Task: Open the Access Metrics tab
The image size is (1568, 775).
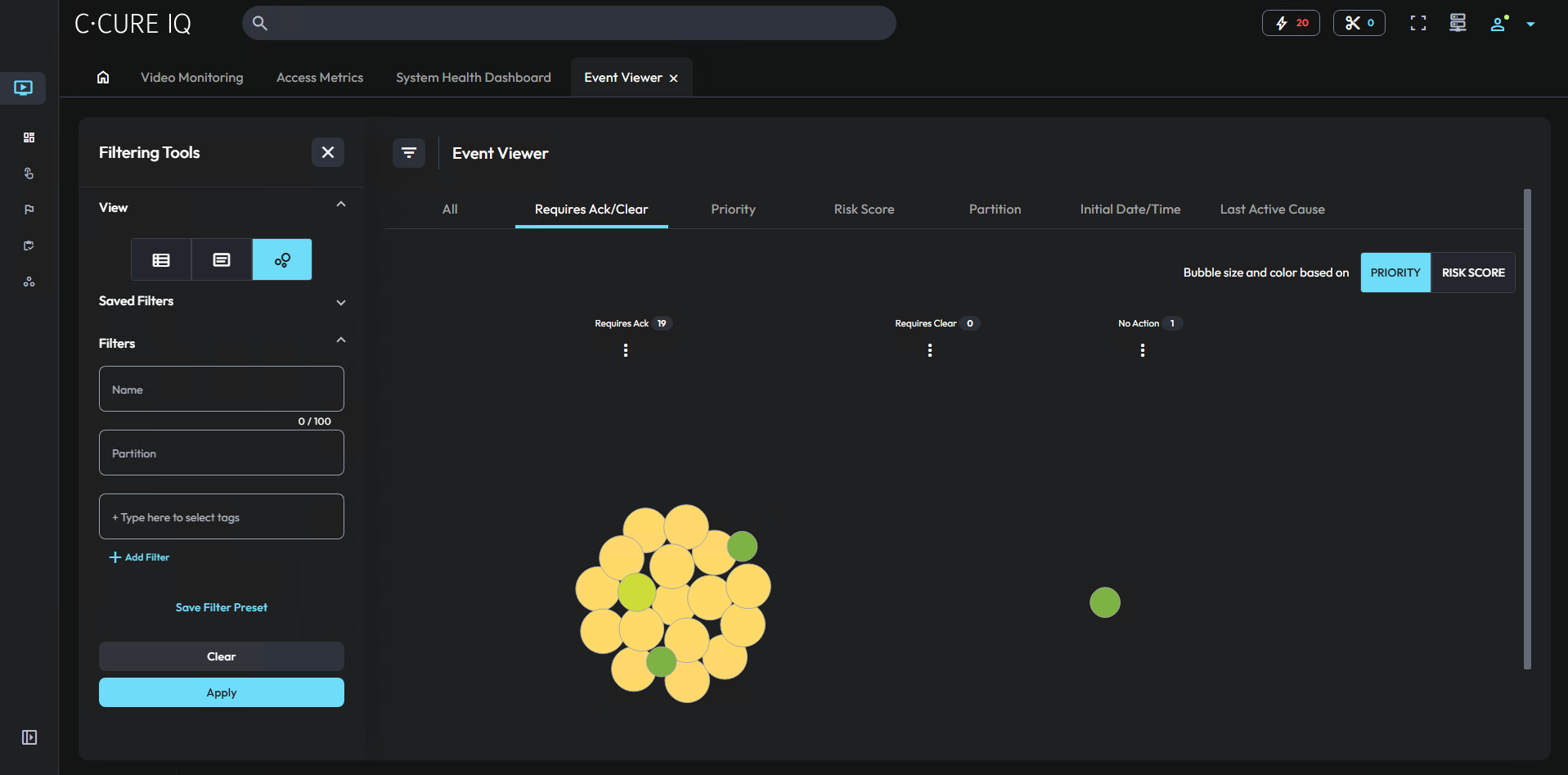Action: click(x=320, y=77)
